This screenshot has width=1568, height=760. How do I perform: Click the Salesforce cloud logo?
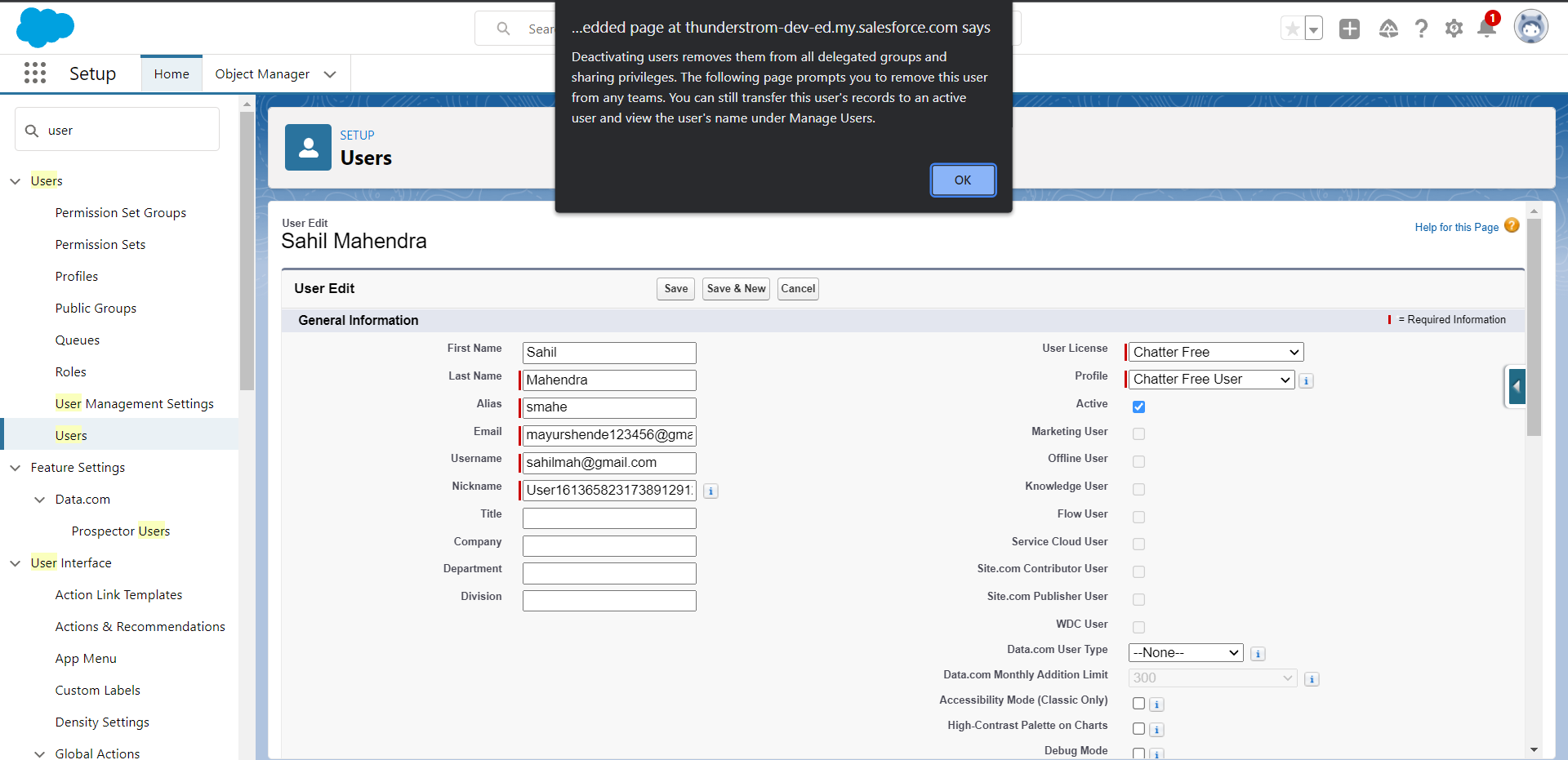click(45, 28)
